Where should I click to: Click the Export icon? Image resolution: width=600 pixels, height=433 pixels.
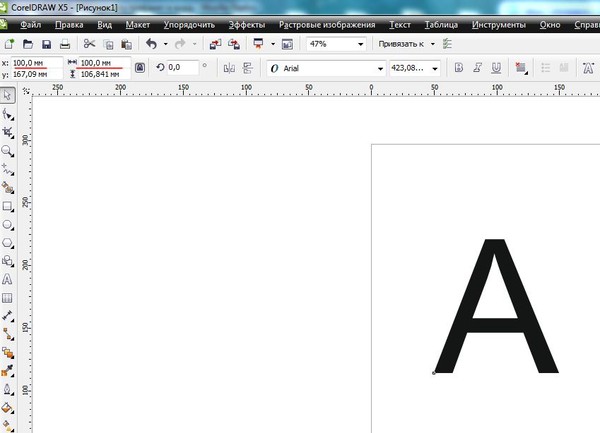click(x=233, y=44)
